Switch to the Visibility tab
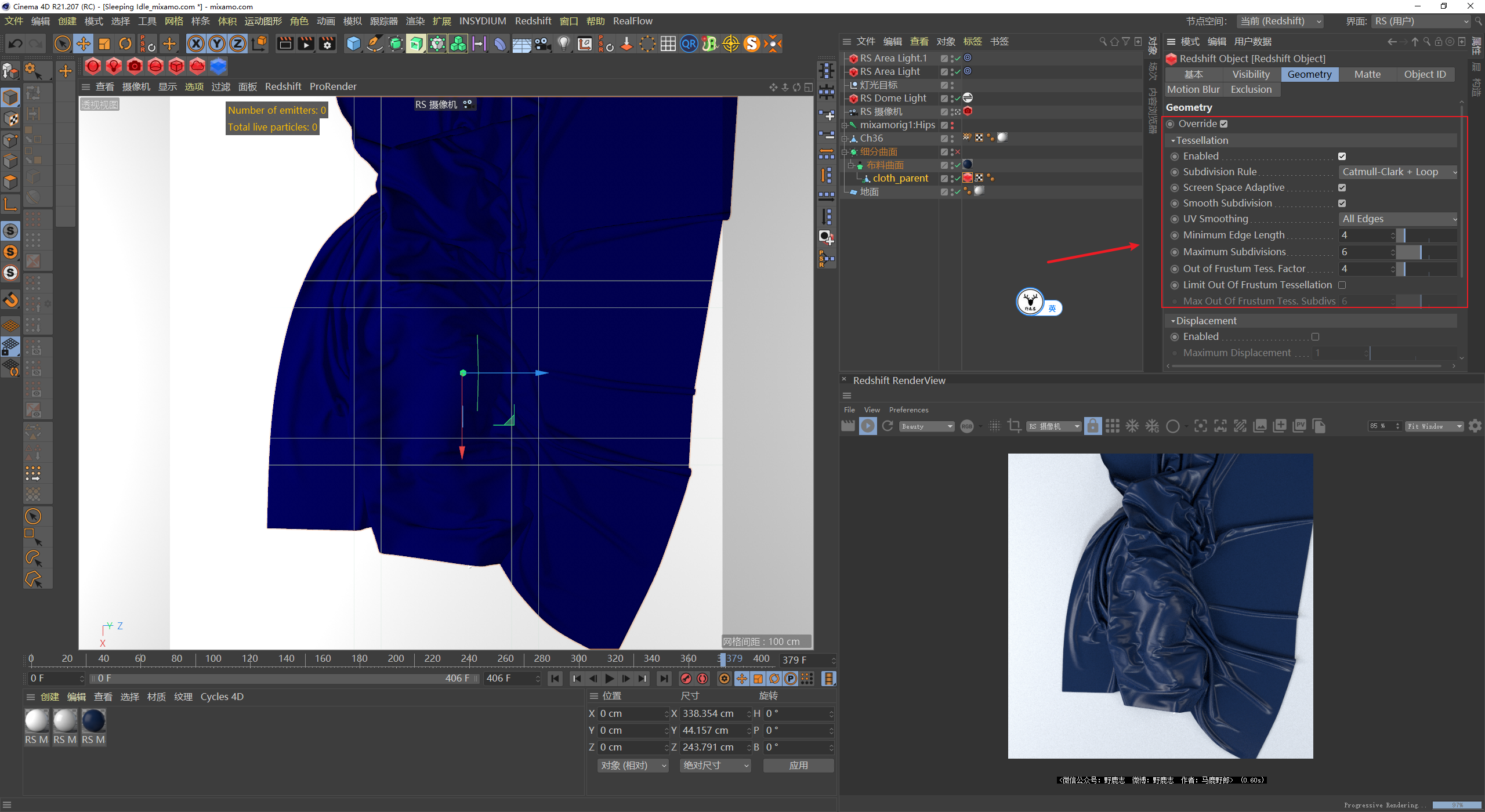The image size is (1485, 812). pos(1251,74)
